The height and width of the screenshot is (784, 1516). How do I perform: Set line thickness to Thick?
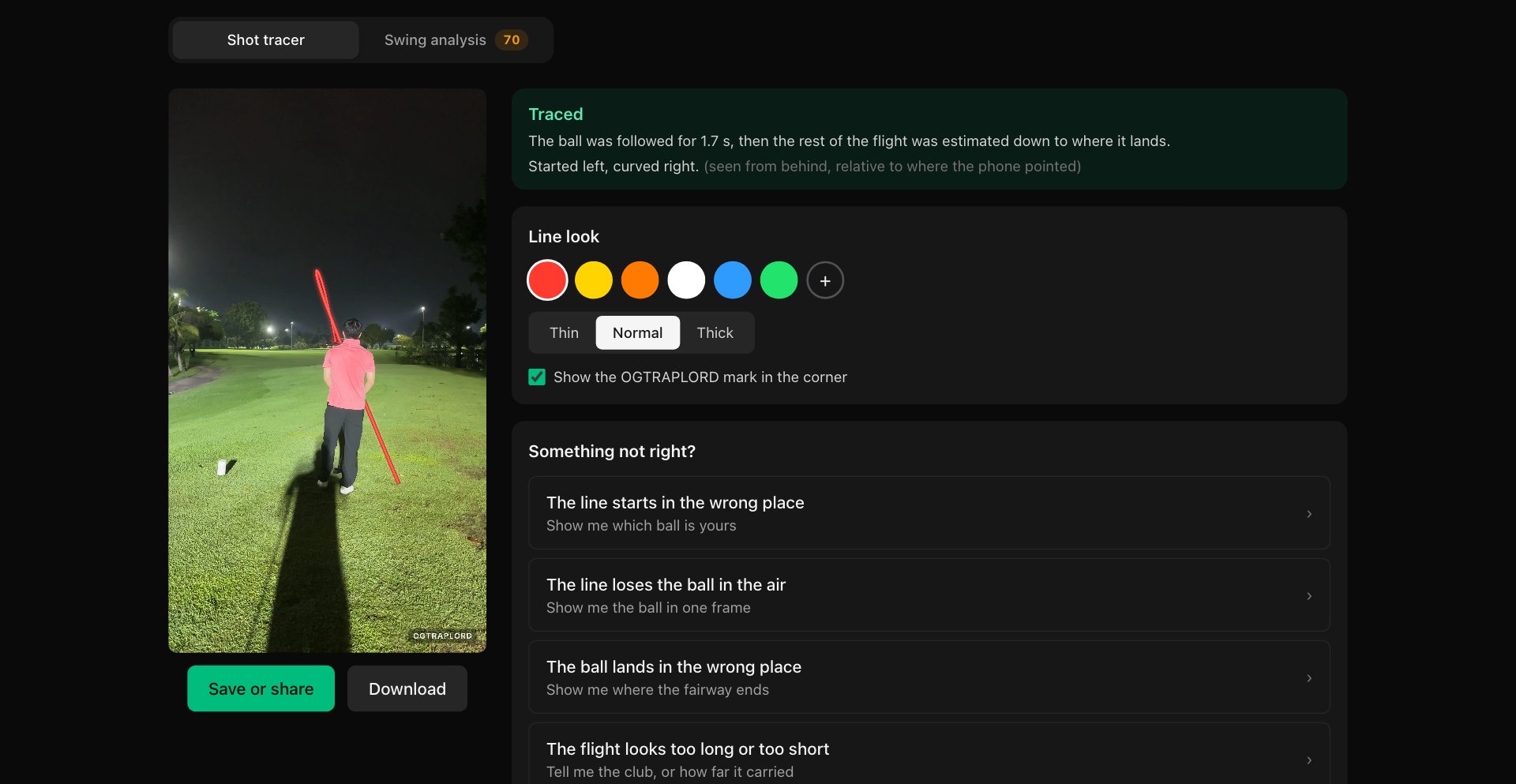715,332
